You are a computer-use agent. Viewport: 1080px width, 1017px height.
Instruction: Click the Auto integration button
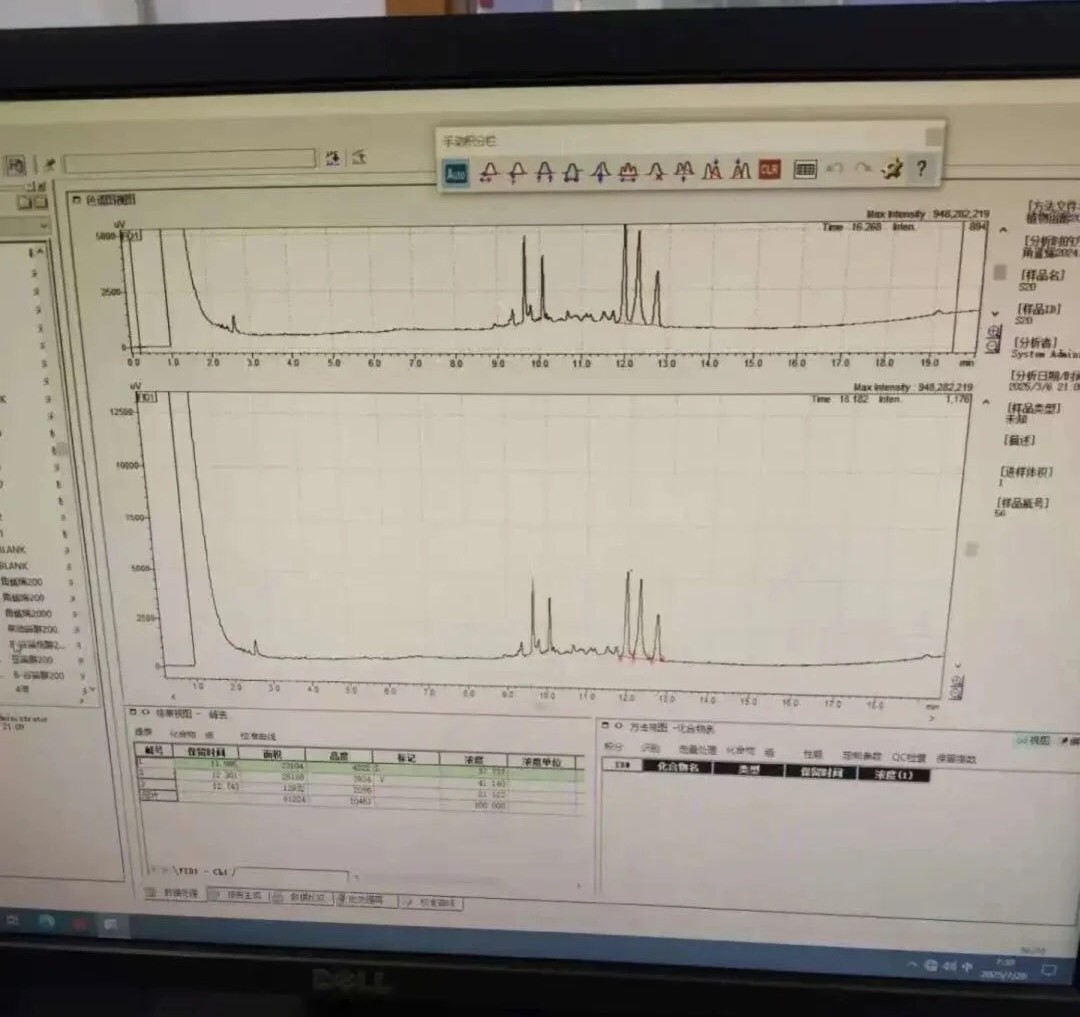click(x=456, y=172)
